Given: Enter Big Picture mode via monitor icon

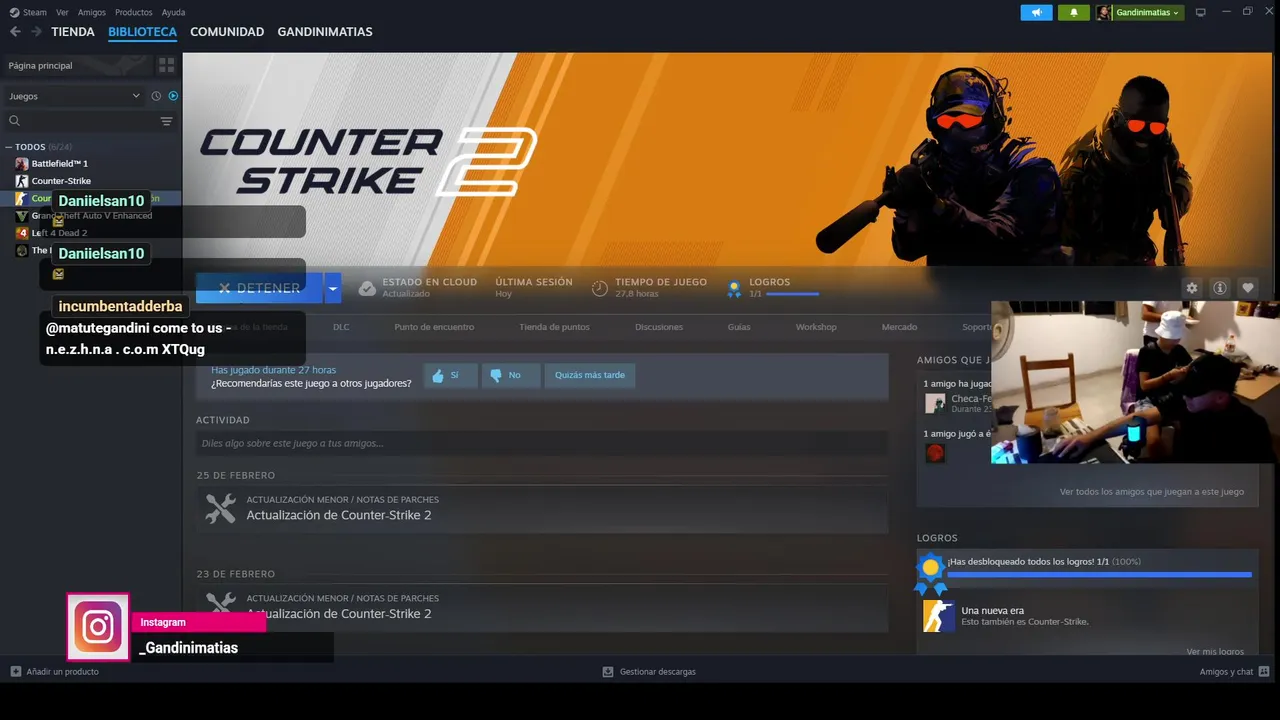Looking at the screenshot, I should click(1201, 12).
